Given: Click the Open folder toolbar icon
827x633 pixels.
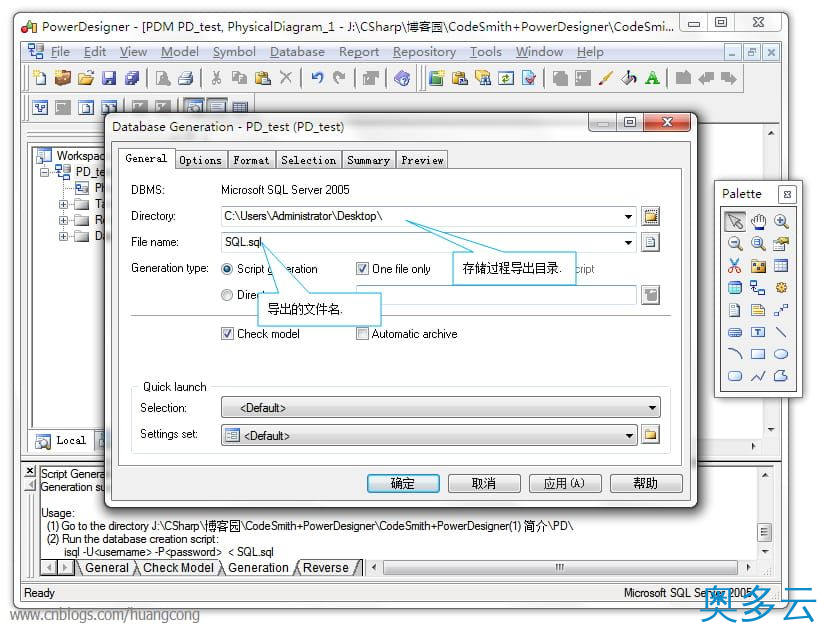Looking at the screenshot, I should pos(85,78).
